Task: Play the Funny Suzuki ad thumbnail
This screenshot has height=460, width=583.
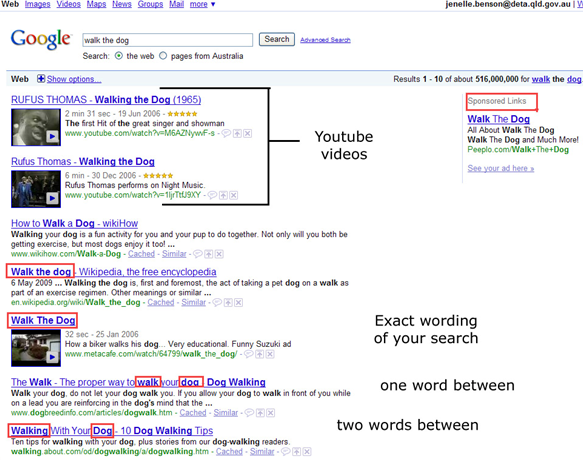Action: [36, 348]
